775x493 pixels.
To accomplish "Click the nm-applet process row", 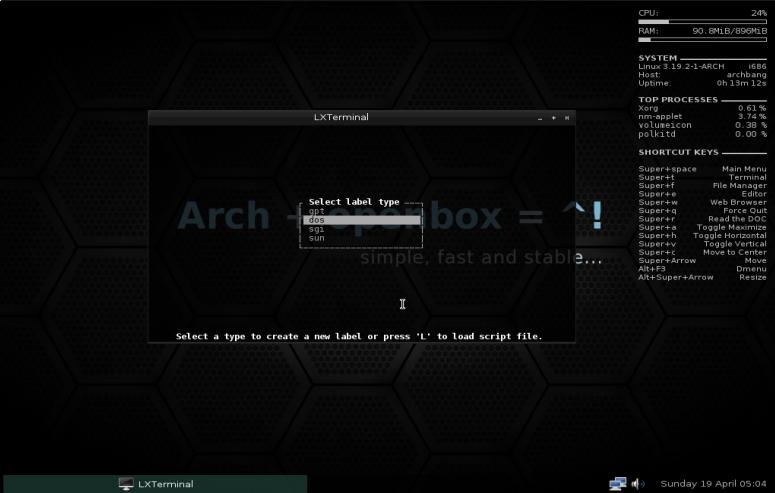I will click(x=702, y=116).
